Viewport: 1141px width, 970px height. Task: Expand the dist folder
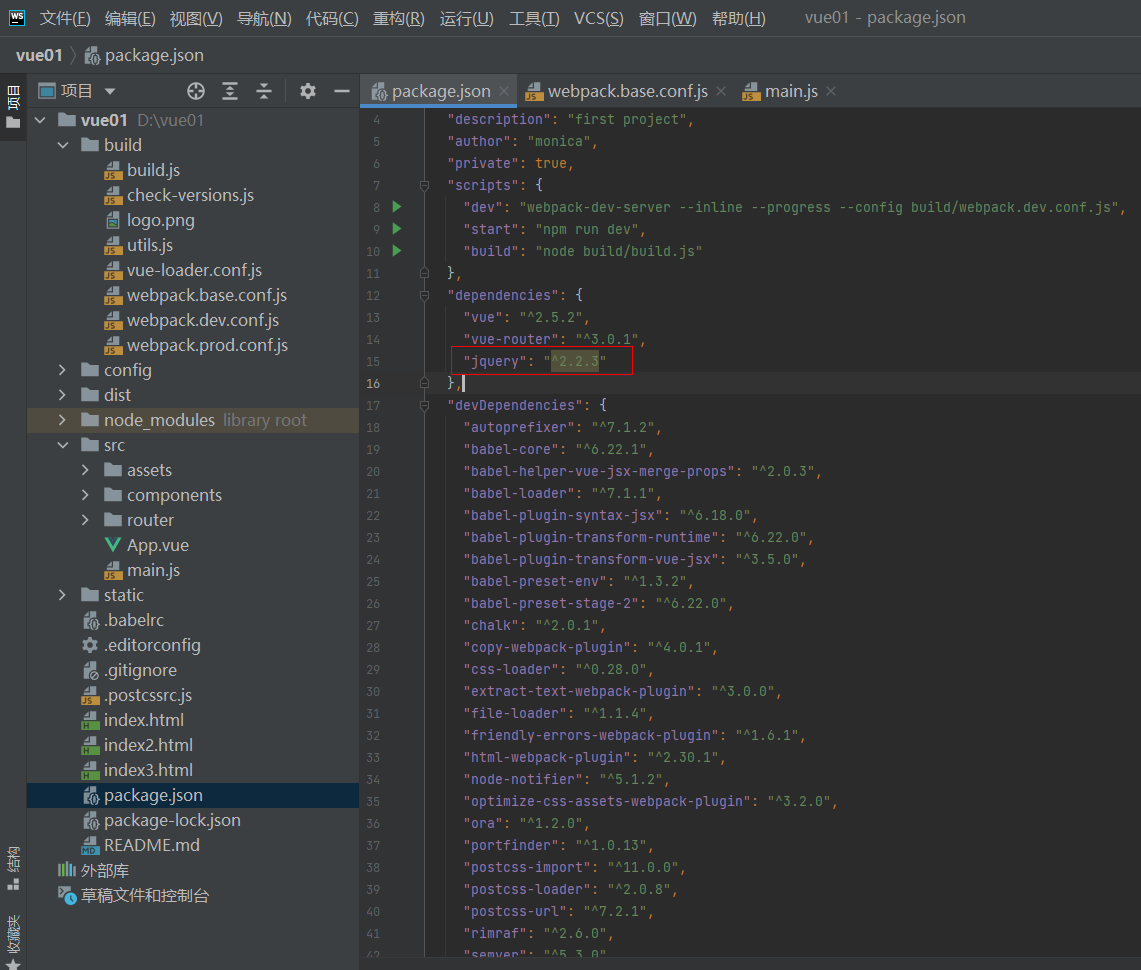(x=63, y=395)
